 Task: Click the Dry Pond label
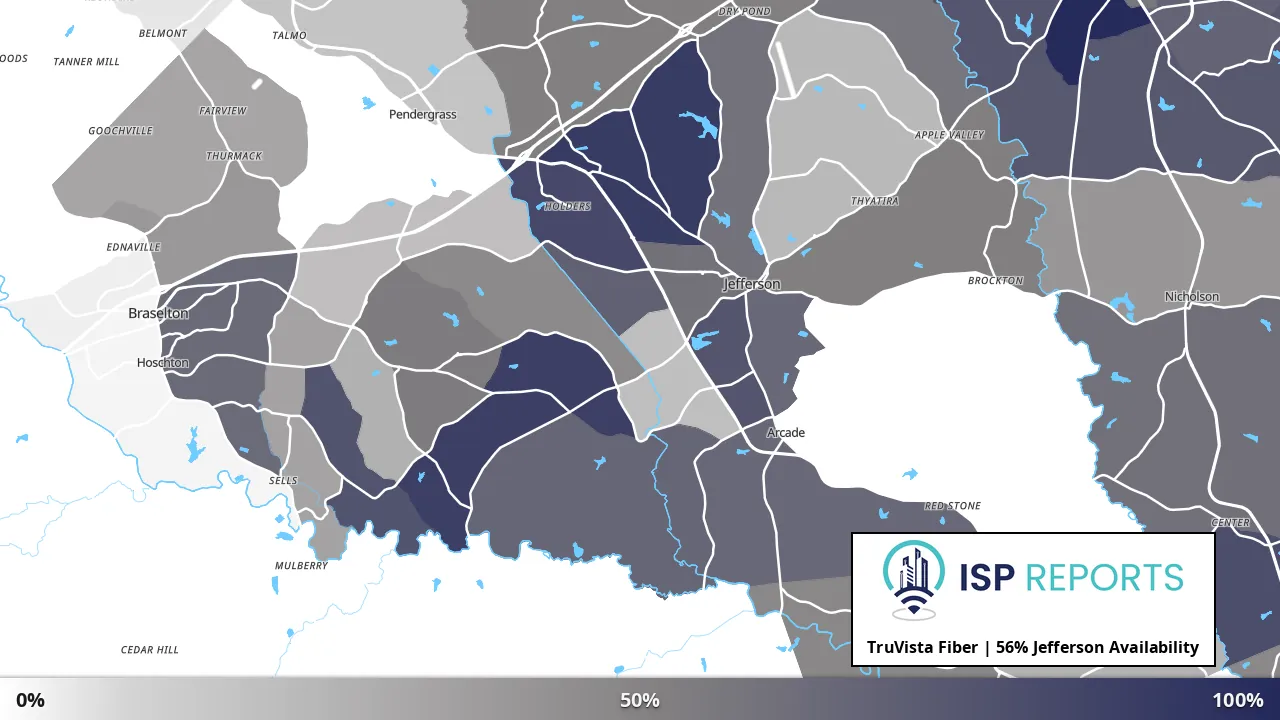click(745, 11)
